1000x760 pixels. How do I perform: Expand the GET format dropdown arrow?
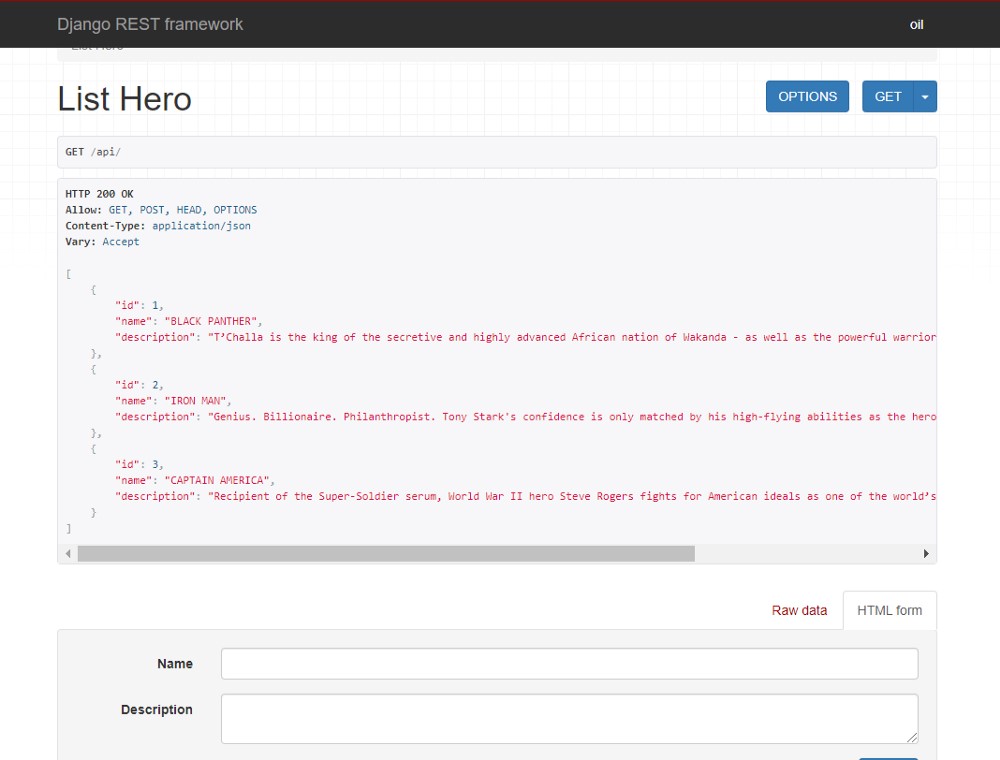tap(925, 96)
